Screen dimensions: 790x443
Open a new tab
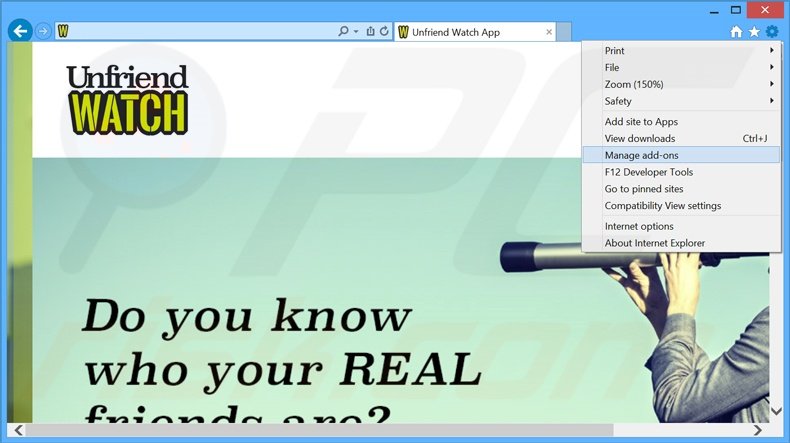[564, 32]
